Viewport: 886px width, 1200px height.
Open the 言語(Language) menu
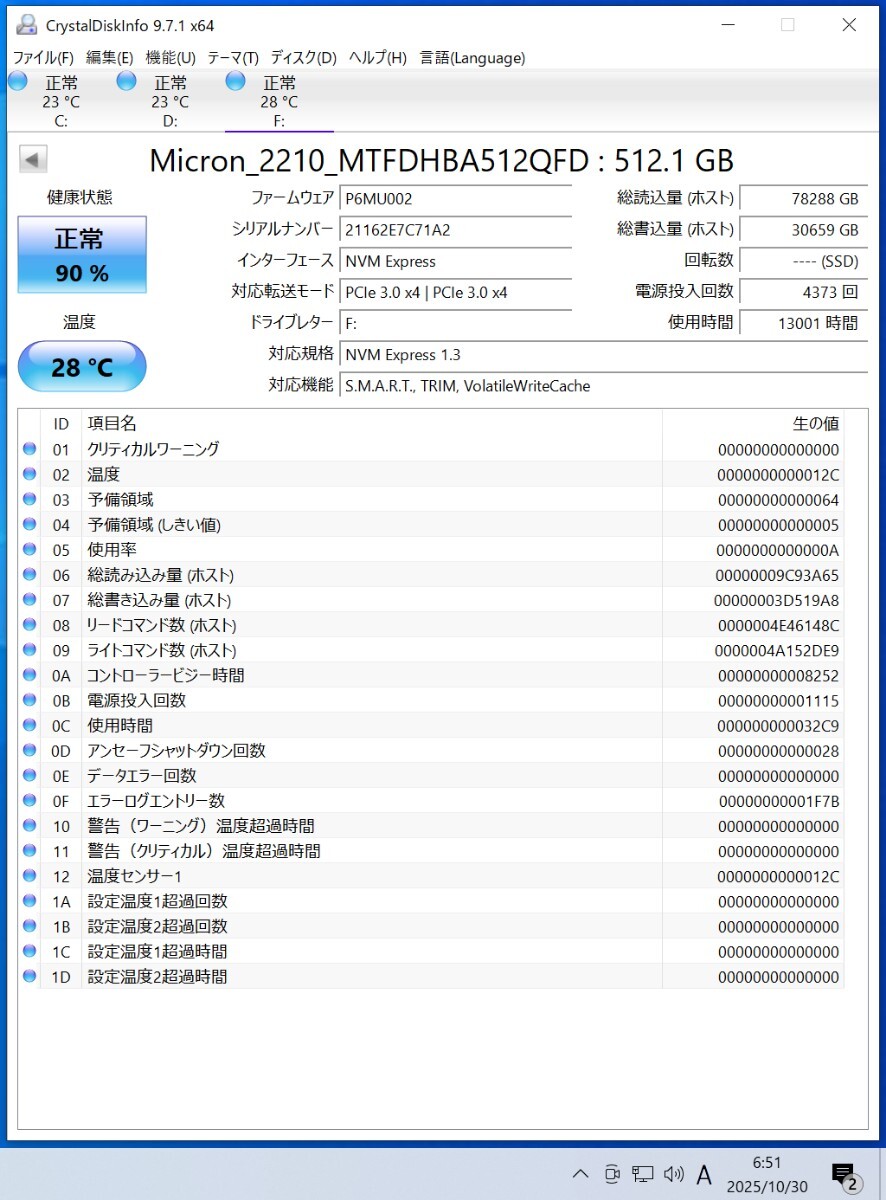(x=471, y=58)
